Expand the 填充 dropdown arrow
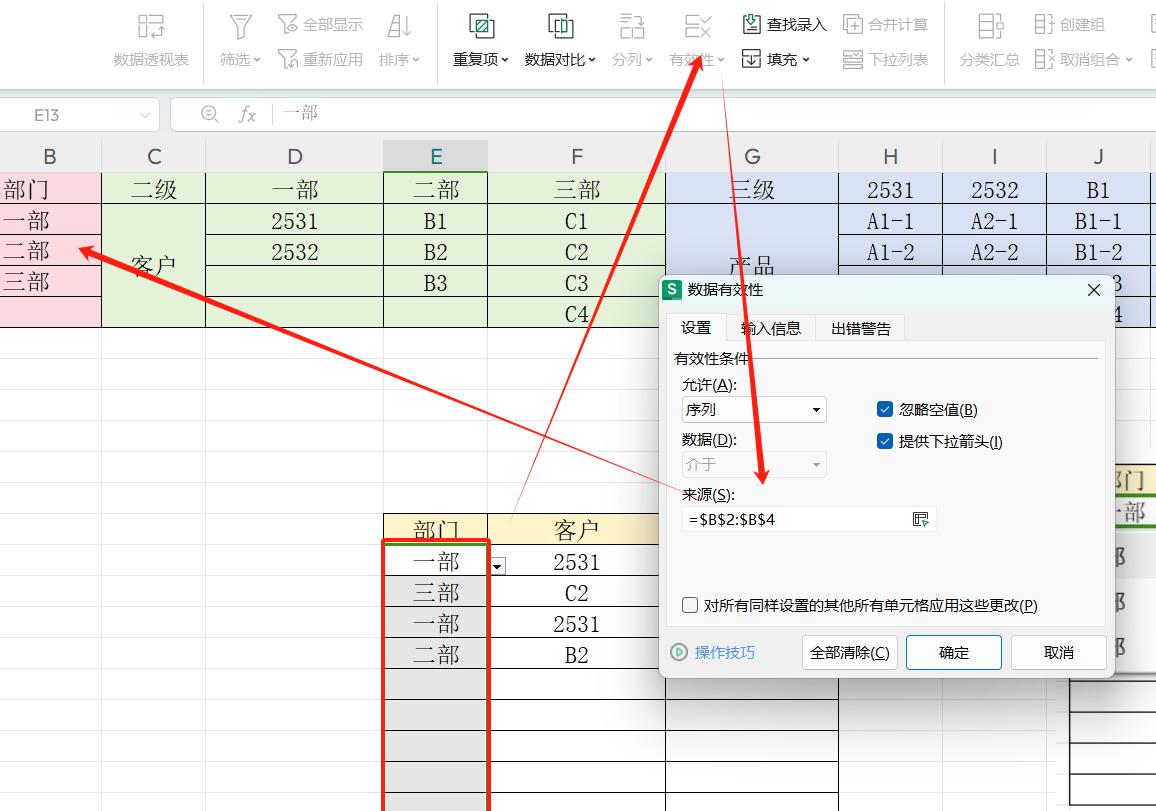The height and width of the screenshot is (811, 1156). click(806, 60)
